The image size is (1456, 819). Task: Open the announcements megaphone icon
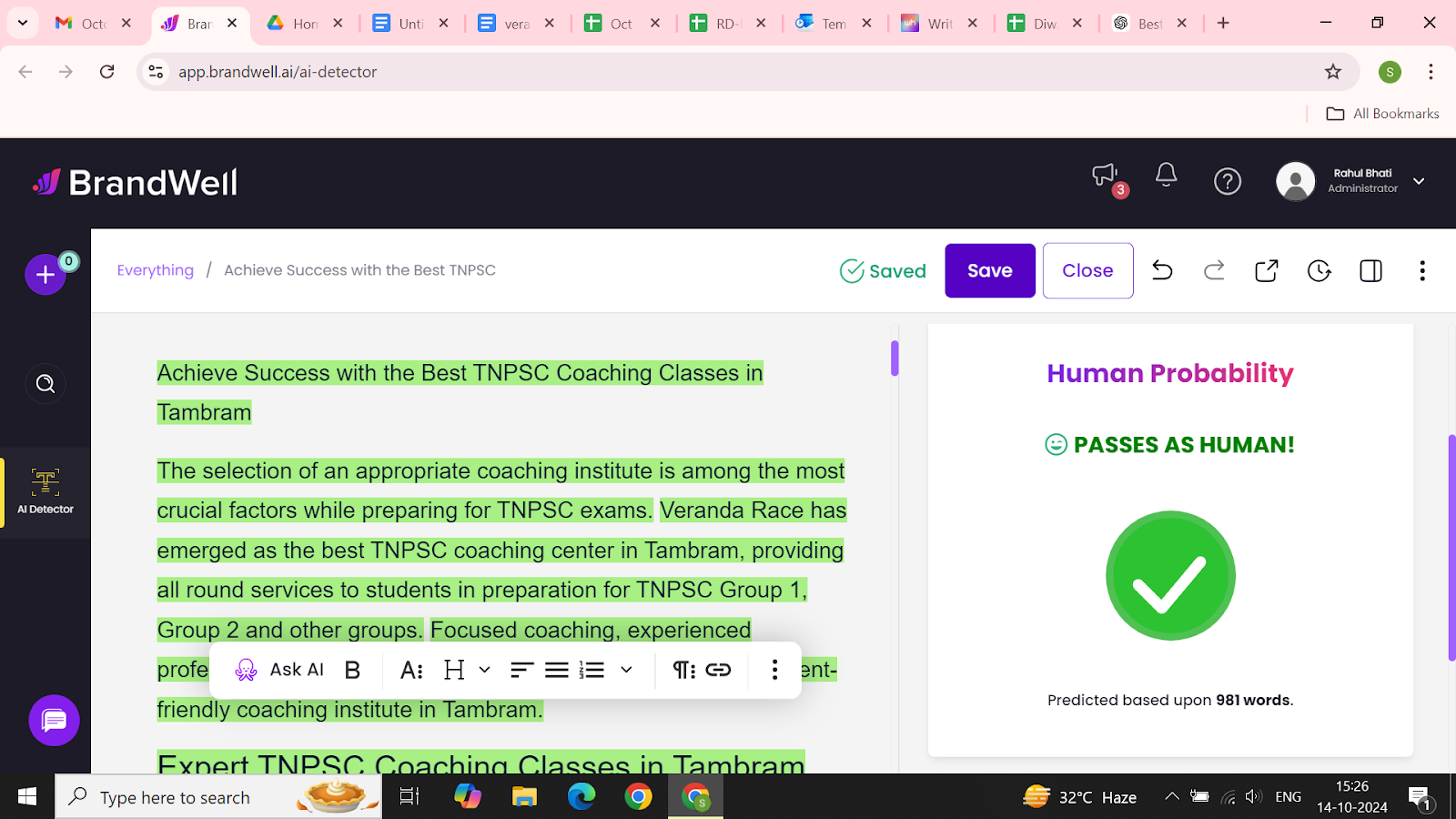pyautogui.click(x=1106, y=176)
